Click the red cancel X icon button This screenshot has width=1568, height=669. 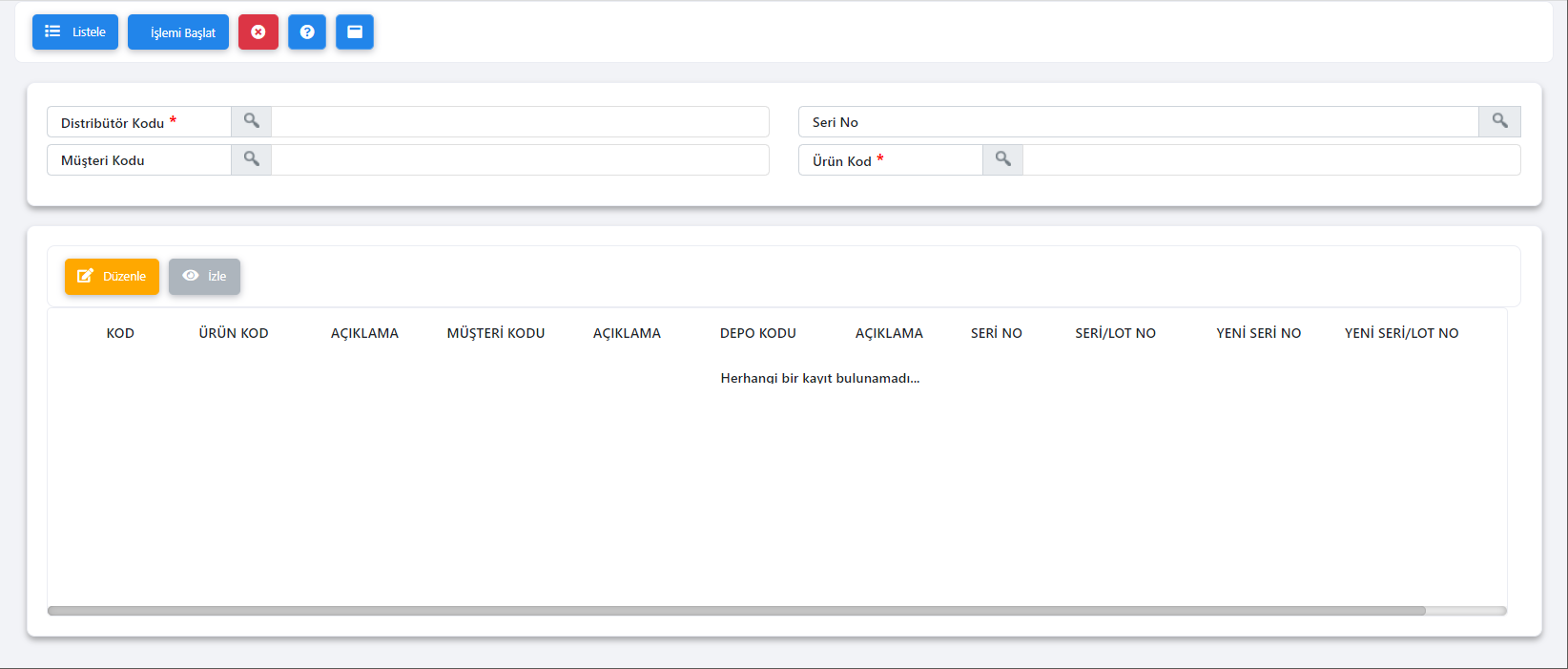[x=258, y=31]
